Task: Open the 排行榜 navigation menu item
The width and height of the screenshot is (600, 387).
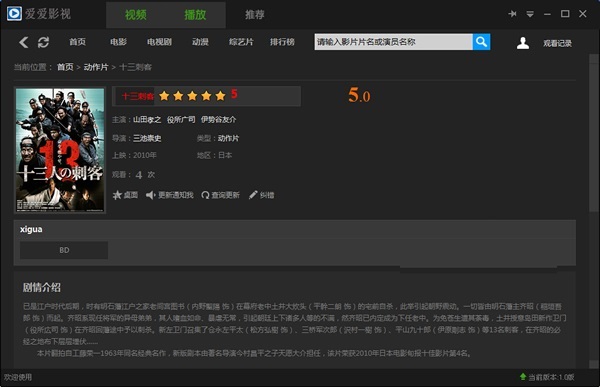Action: coord(282,42)
